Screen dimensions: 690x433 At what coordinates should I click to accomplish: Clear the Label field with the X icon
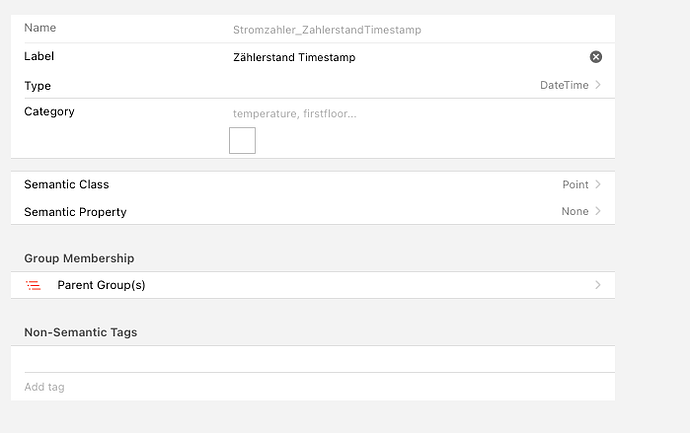[596, 57]
